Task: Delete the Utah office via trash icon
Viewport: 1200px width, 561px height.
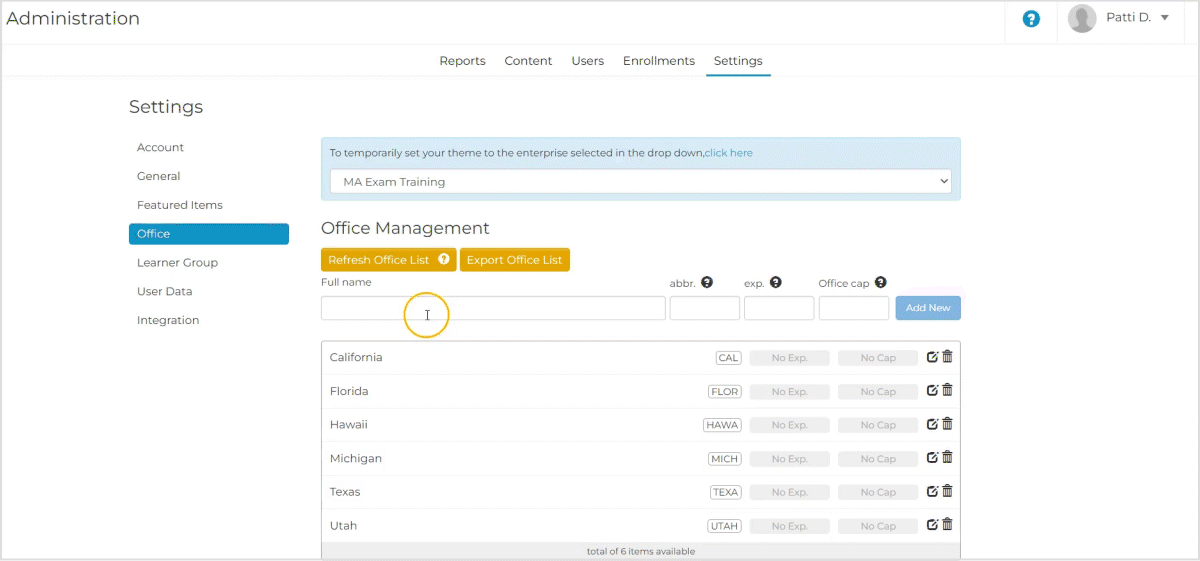Action: [948, 524]
